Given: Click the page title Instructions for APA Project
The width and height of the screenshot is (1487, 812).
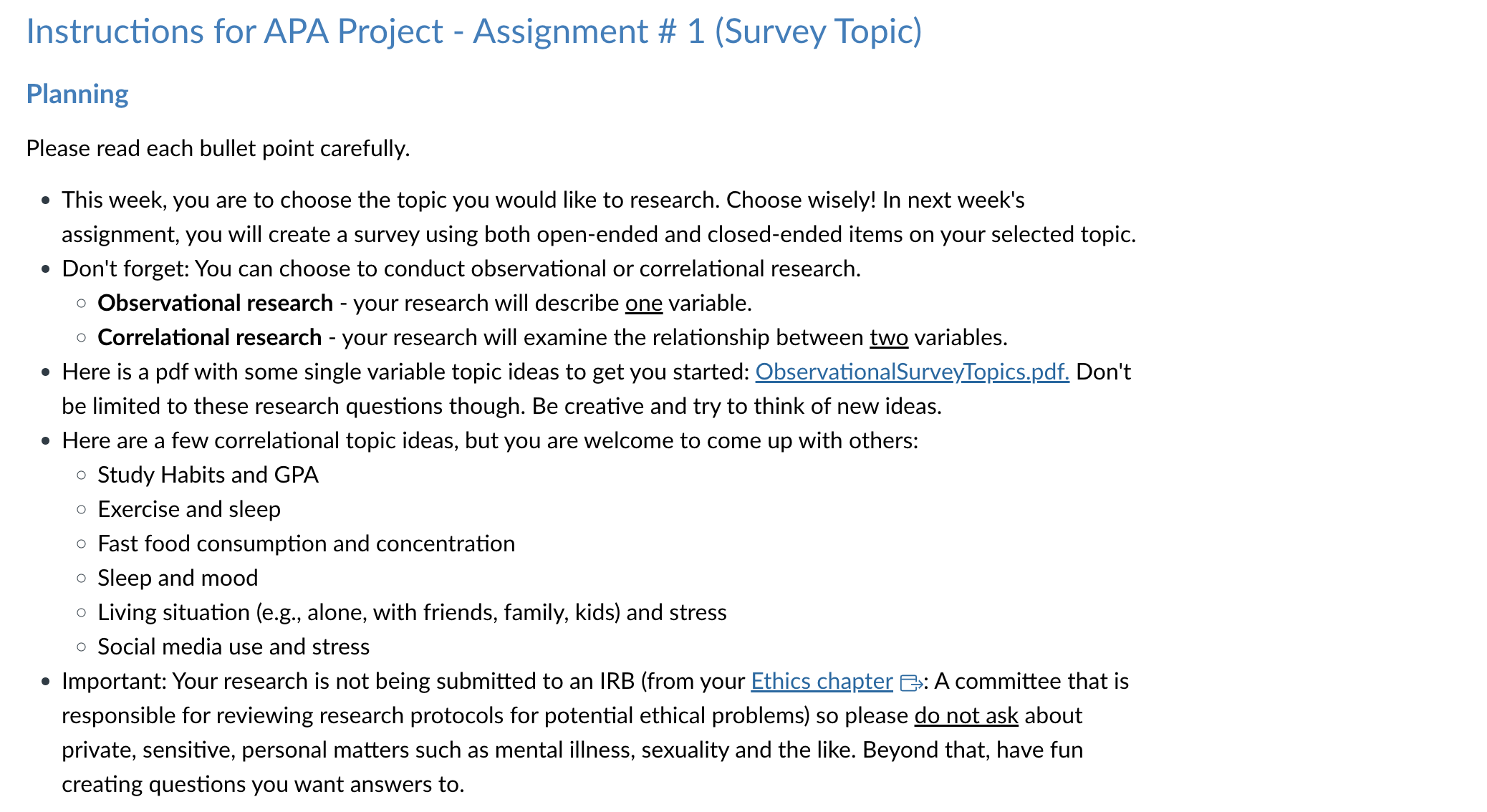Looking at the screenshot, I should tap(474, 32).
